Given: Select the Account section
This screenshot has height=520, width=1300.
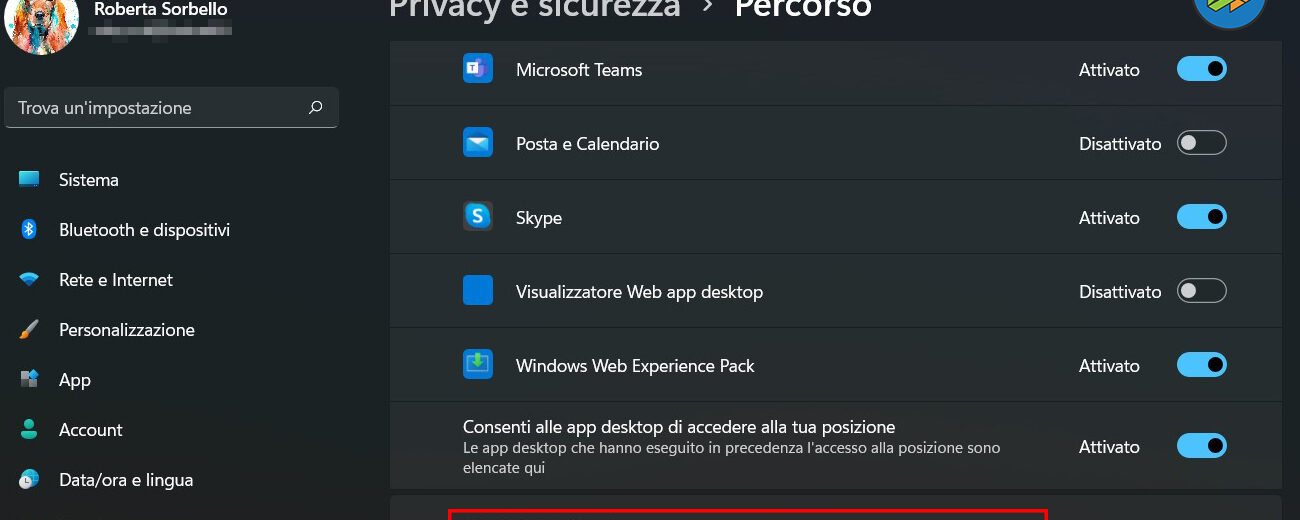Looking at the screenshot, I should tap(90, 430).
